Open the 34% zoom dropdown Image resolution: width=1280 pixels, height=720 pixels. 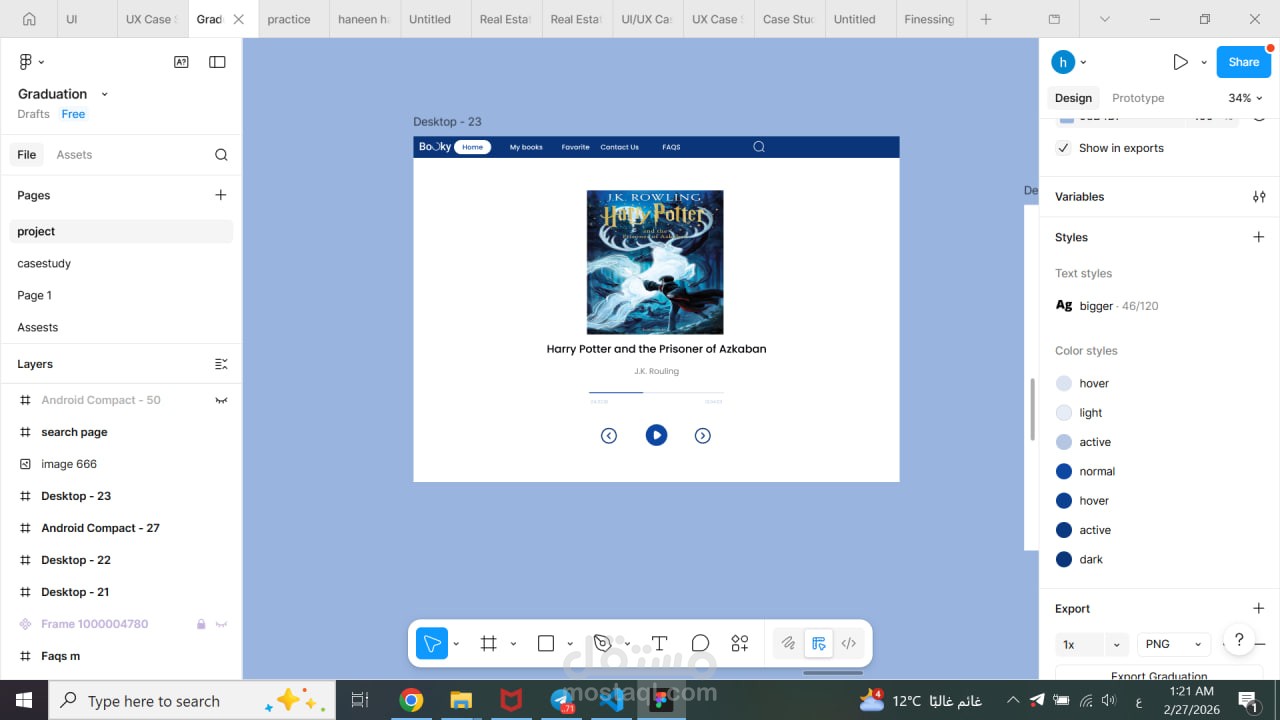(1245, 98)
